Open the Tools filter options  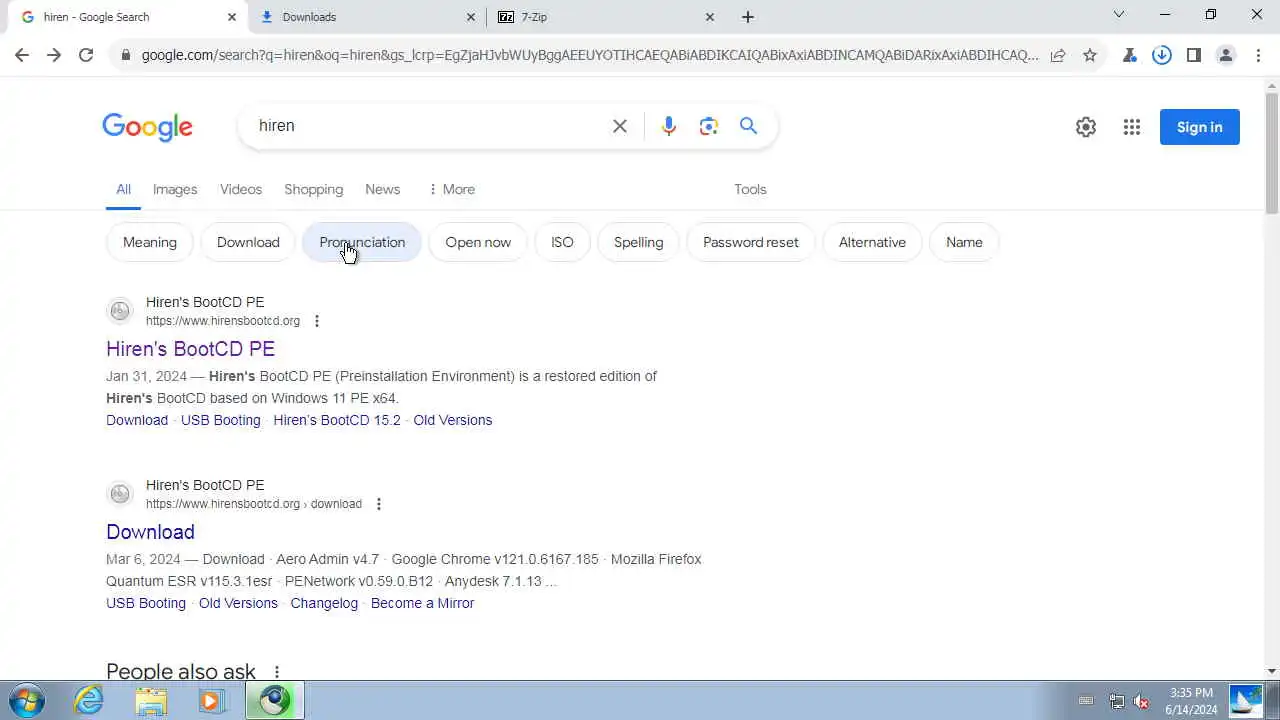tap(750, 189)
